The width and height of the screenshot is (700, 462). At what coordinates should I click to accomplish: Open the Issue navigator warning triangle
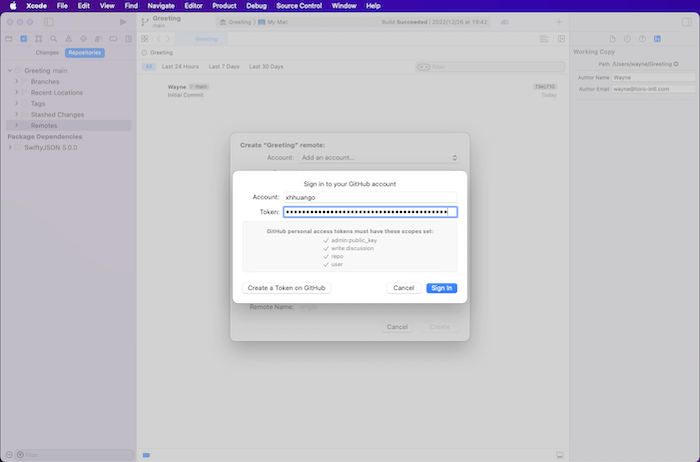point(68,39)
